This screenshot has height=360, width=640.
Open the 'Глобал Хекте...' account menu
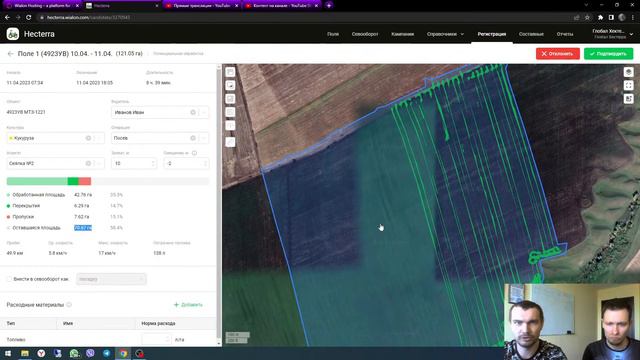click(612, 34)
